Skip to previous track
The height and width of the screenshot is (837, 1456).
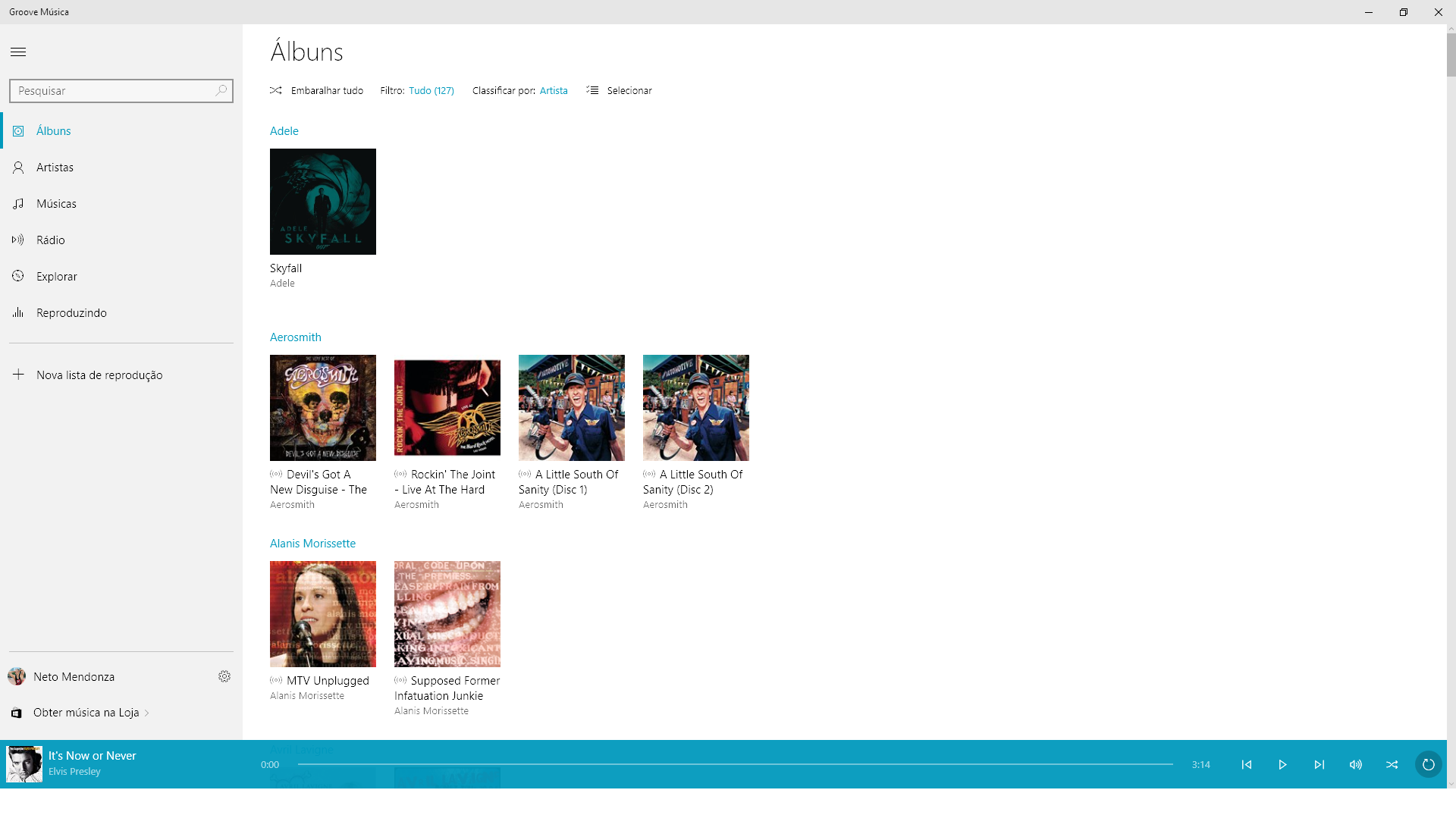pyautogui.click(x=1246, y=764)
